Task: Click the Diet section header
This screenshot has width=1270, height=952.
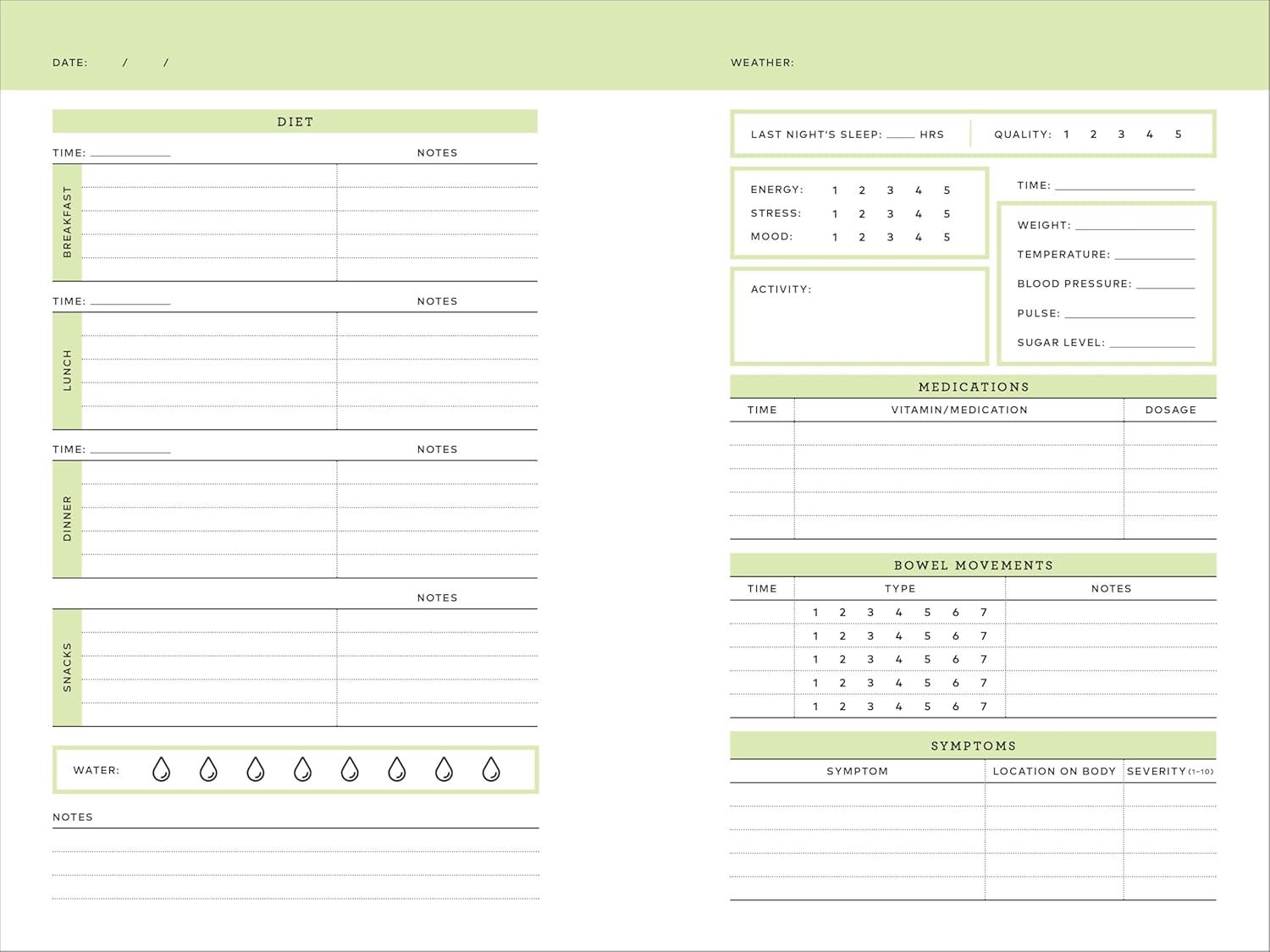Action: pyautogui.click(x=295, y=122)
